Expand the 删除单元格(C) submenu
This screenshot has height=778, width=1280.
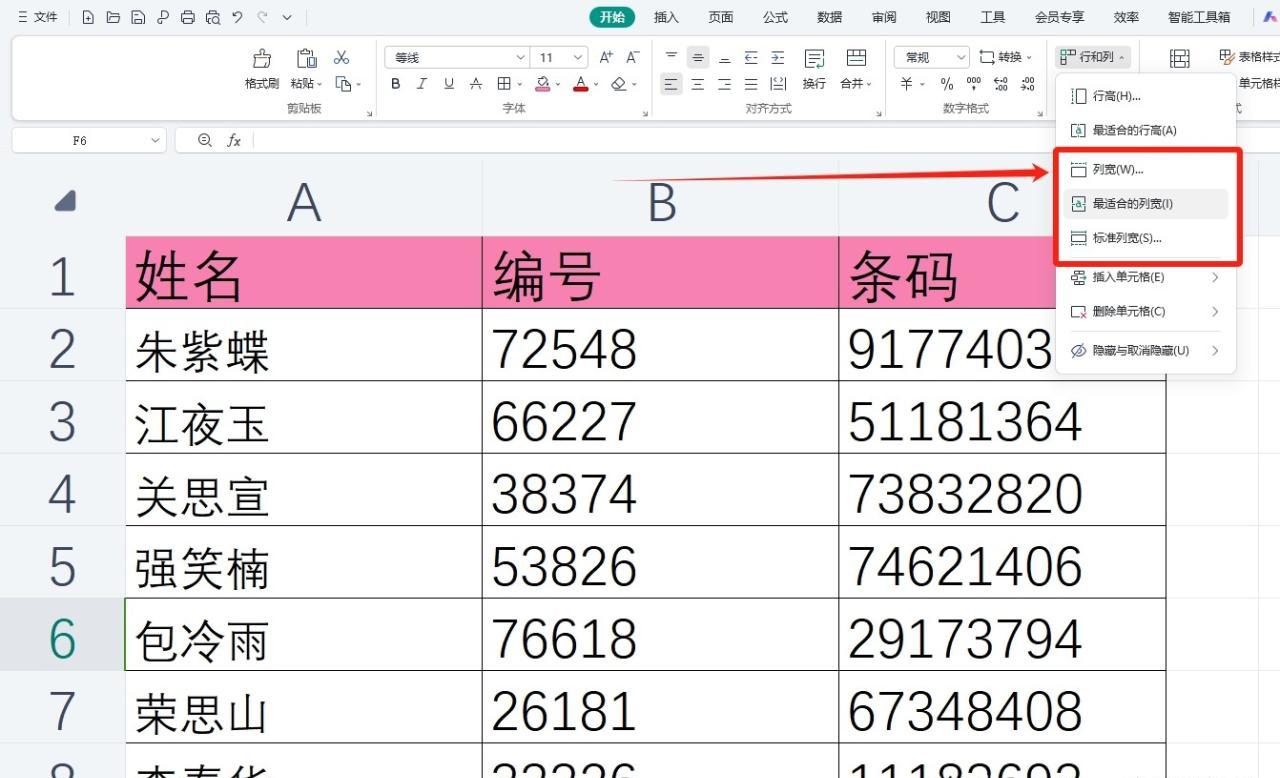tap(1215, 311)
